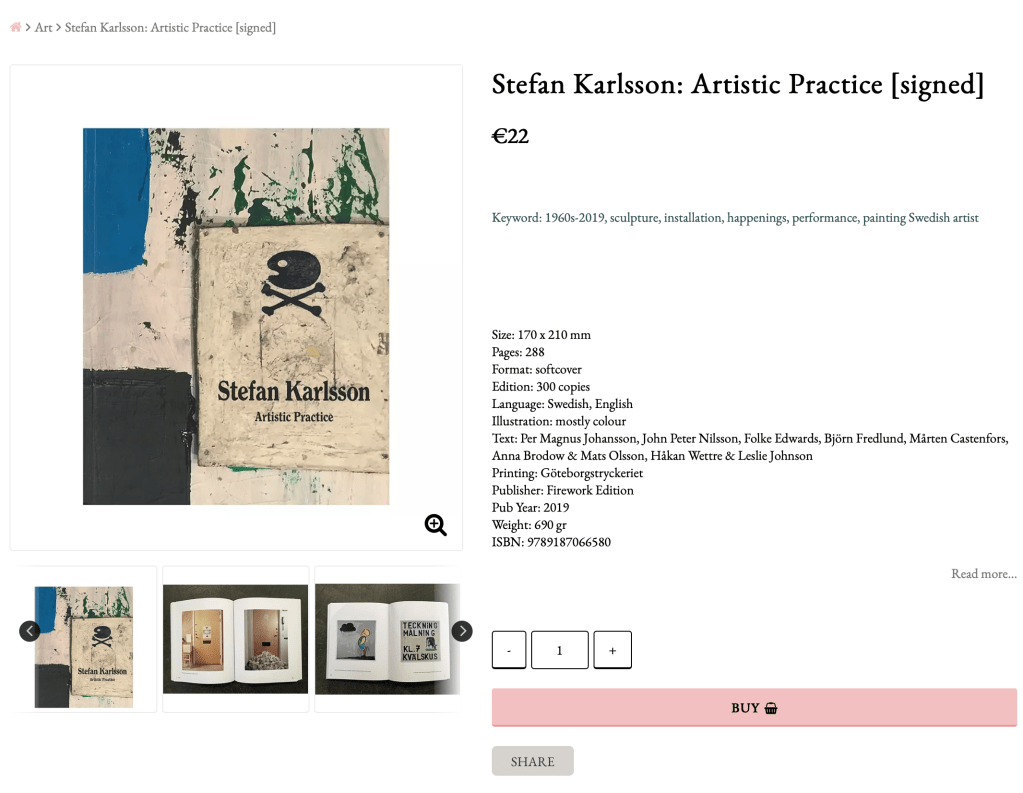The width and height of the screenshot is (1023, 793).
Task: Click the home icon in breadcrumb
Action: tap(16, 27)
